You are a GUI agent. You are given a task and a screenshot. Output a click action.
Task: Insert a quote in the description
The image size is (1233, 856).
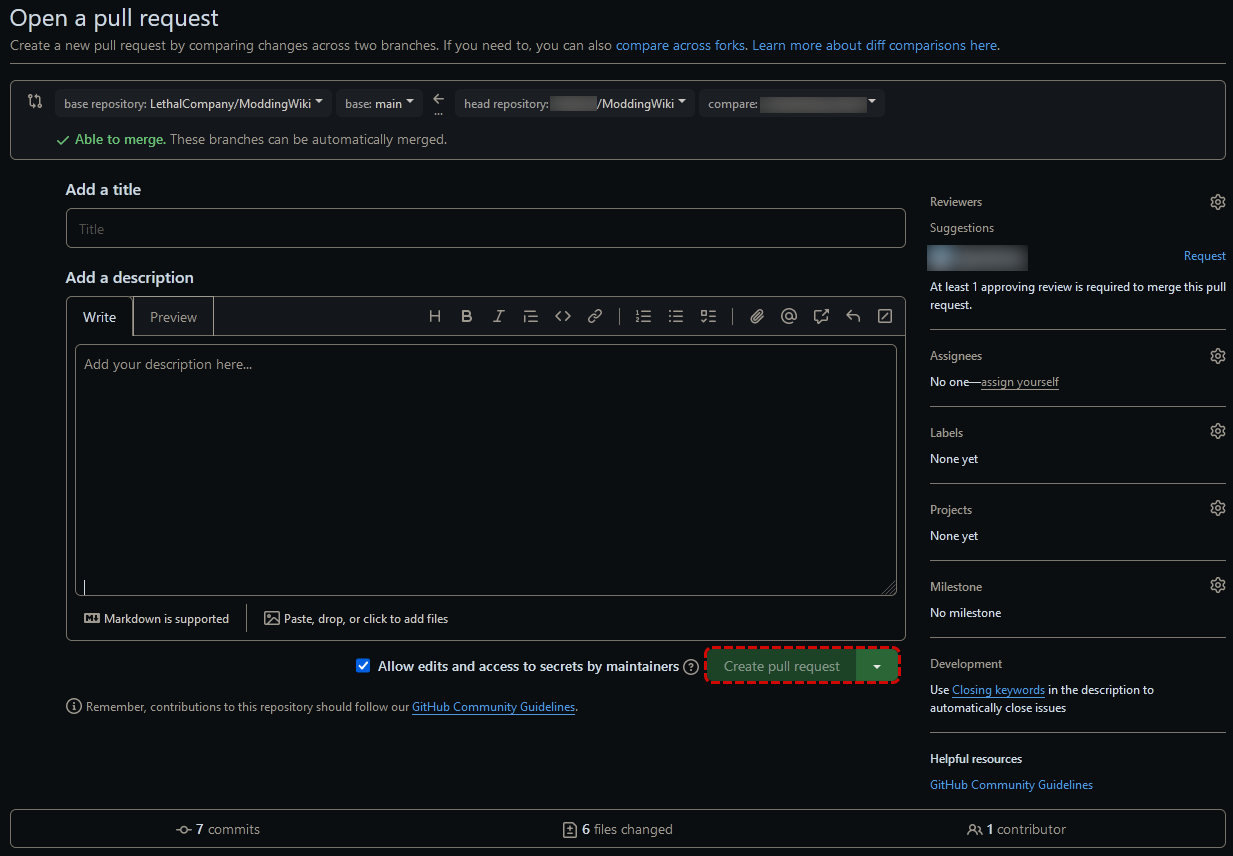tap(530, 316)
